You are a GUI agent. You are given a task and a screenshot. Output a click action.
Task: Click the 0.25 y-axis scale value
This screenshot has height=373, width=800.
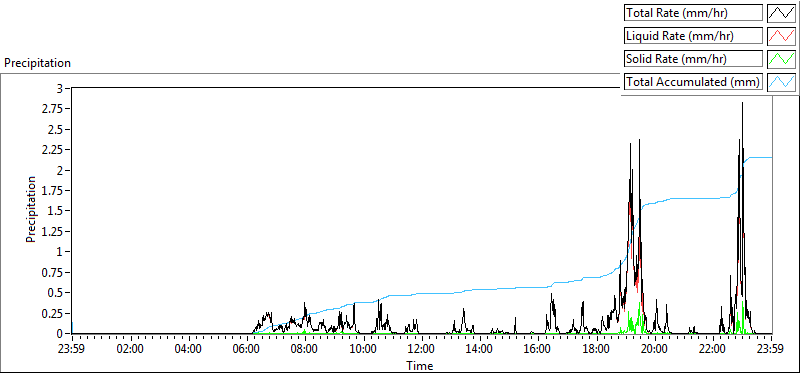pos(52,313)
